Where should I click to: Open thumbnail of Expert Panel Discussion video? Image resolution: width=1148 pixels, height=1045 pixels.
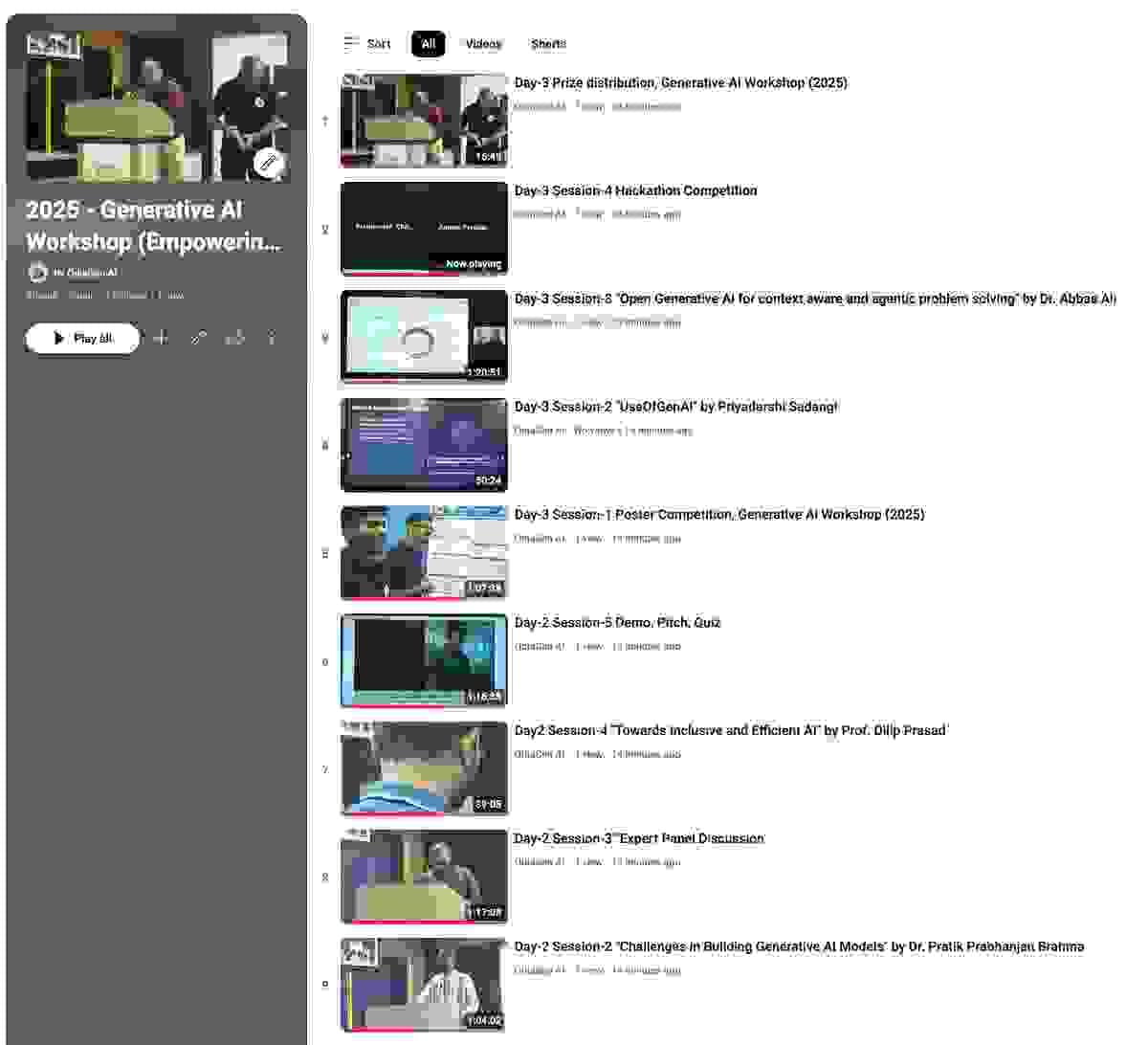click(424, 878)
